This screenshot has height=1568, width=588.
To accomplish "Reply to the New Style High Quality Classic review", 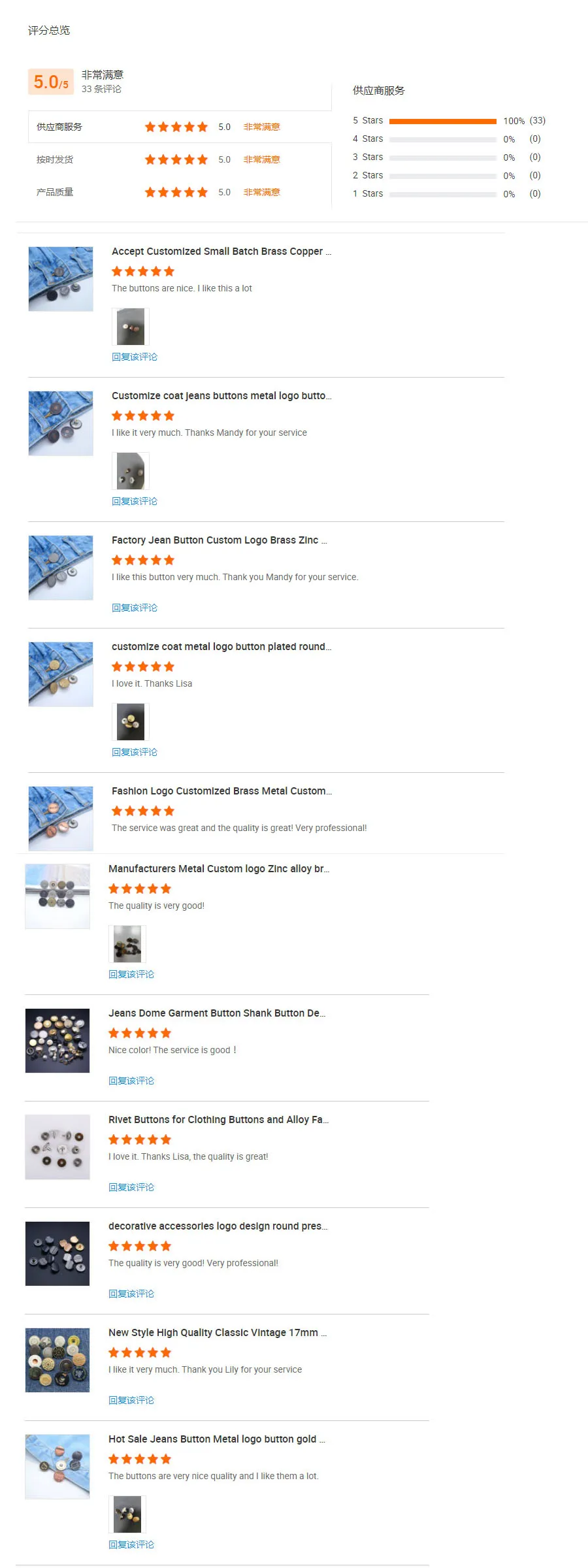I will [131, 1400].
